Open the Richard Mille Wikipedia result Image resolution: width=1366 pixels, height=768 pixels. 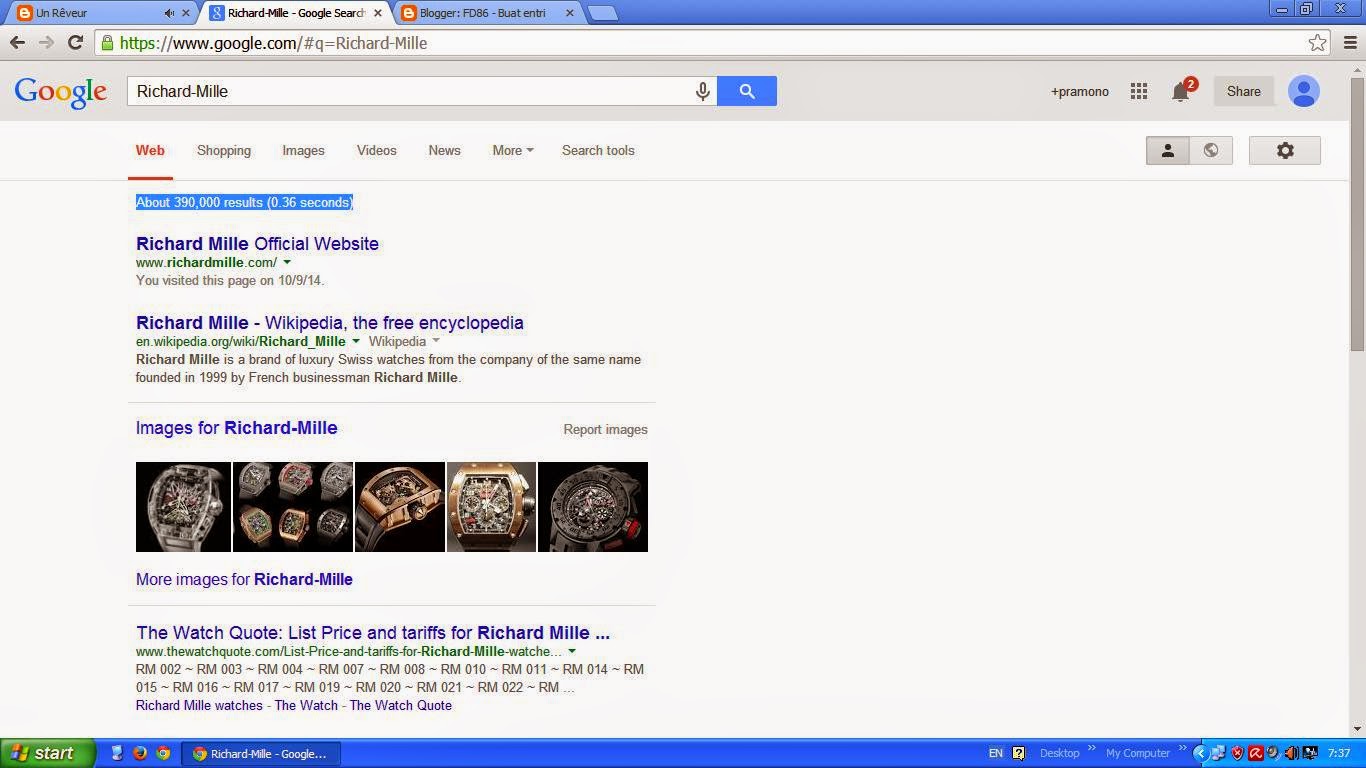coord(330,322)
